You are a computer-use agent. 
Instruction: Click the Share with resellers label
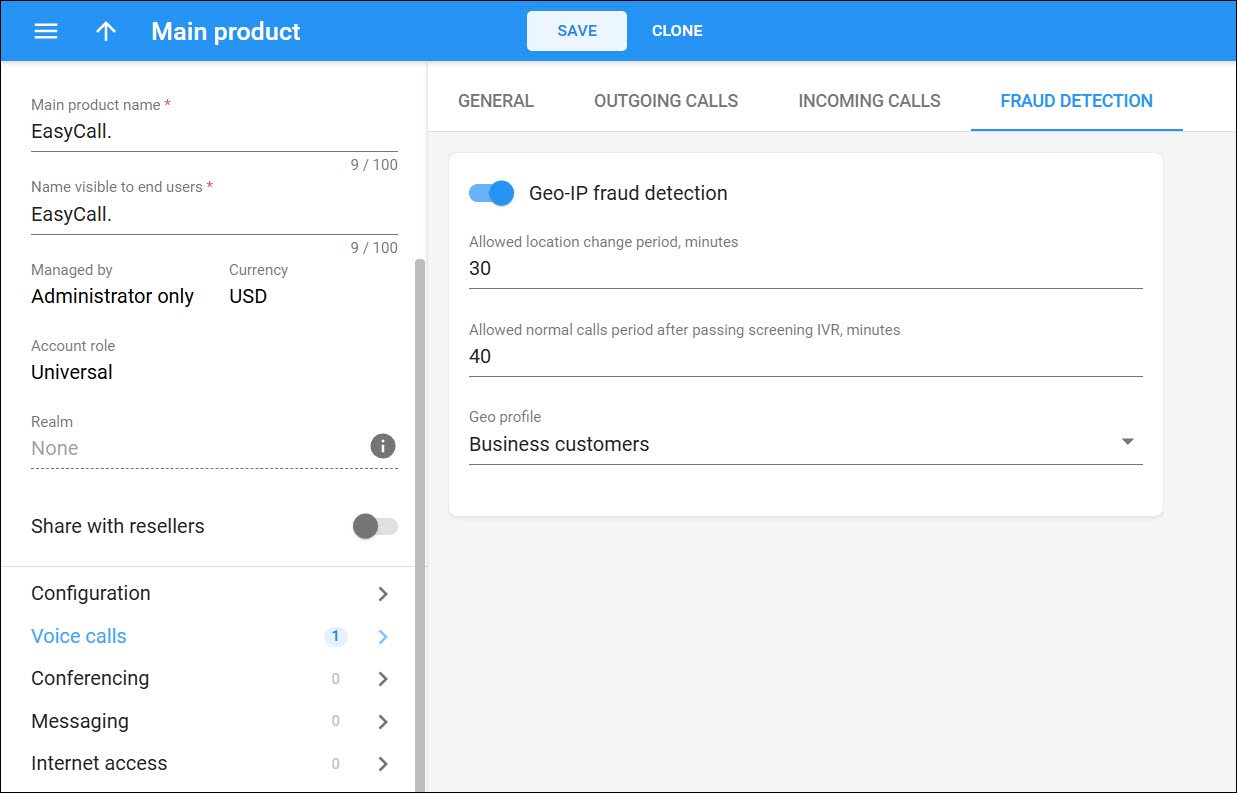(x=118, y=526)
